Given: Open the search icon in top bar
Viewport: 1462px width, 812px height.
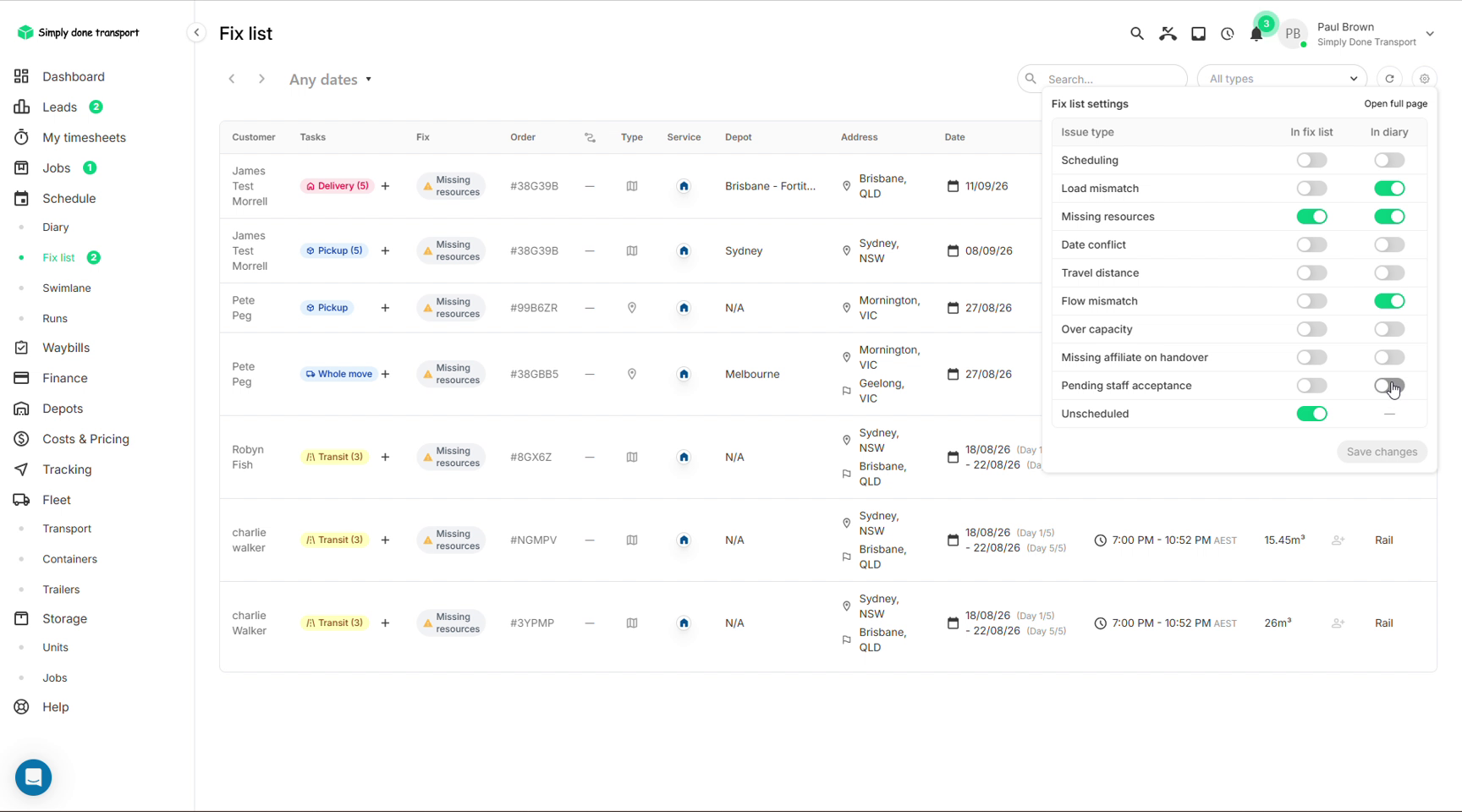Looking at the screenshot, I should tap(1137, 34).
